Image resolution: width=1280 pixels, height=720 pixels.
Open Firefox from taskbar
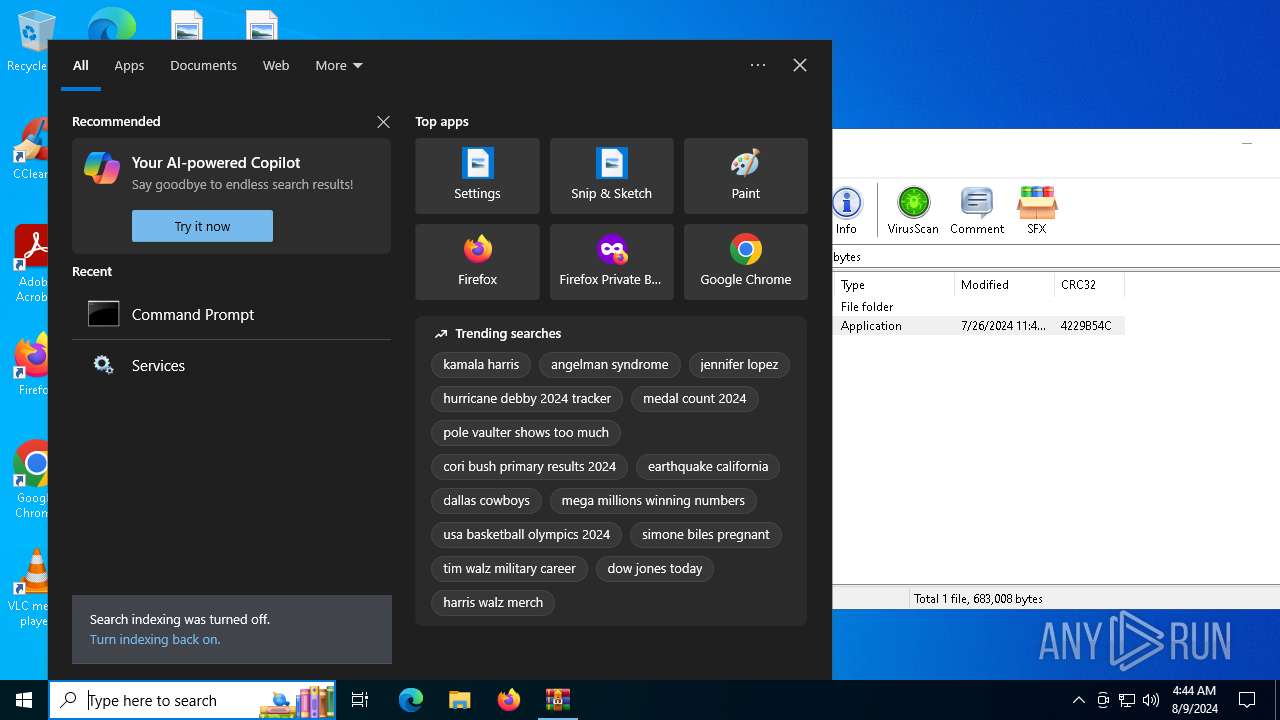pos(509,700)
